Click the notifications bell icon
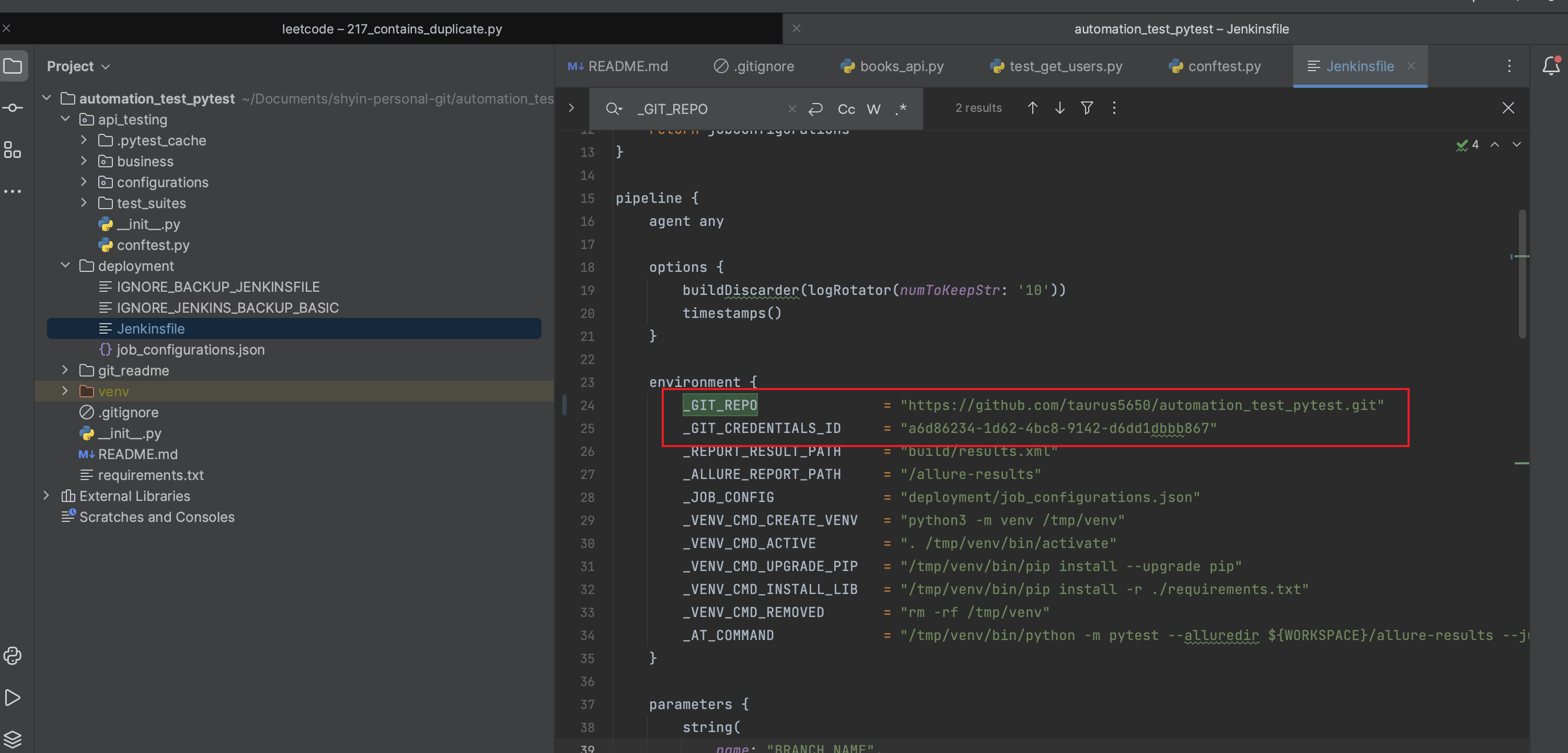1568x753 pixels. [x=1550, y=66]
